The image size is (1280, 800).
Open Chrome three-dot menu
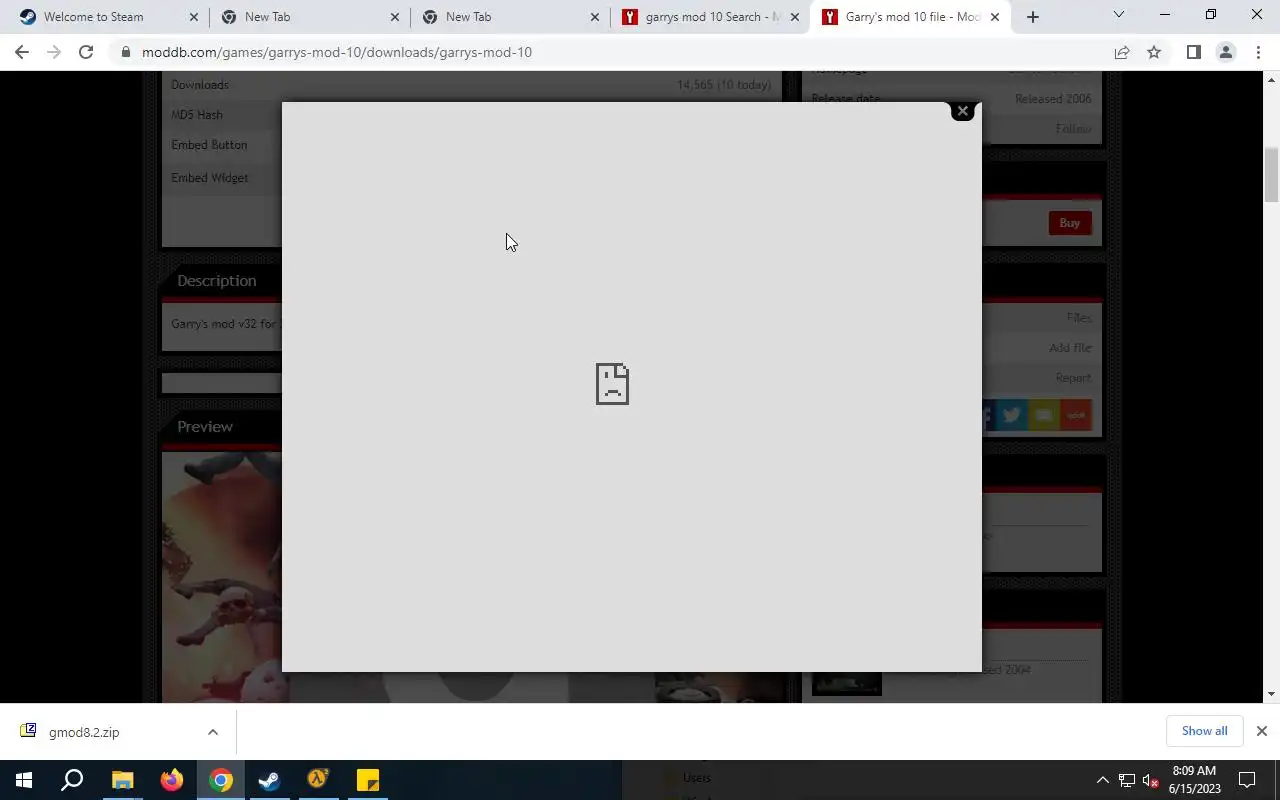click(1258, 52)
